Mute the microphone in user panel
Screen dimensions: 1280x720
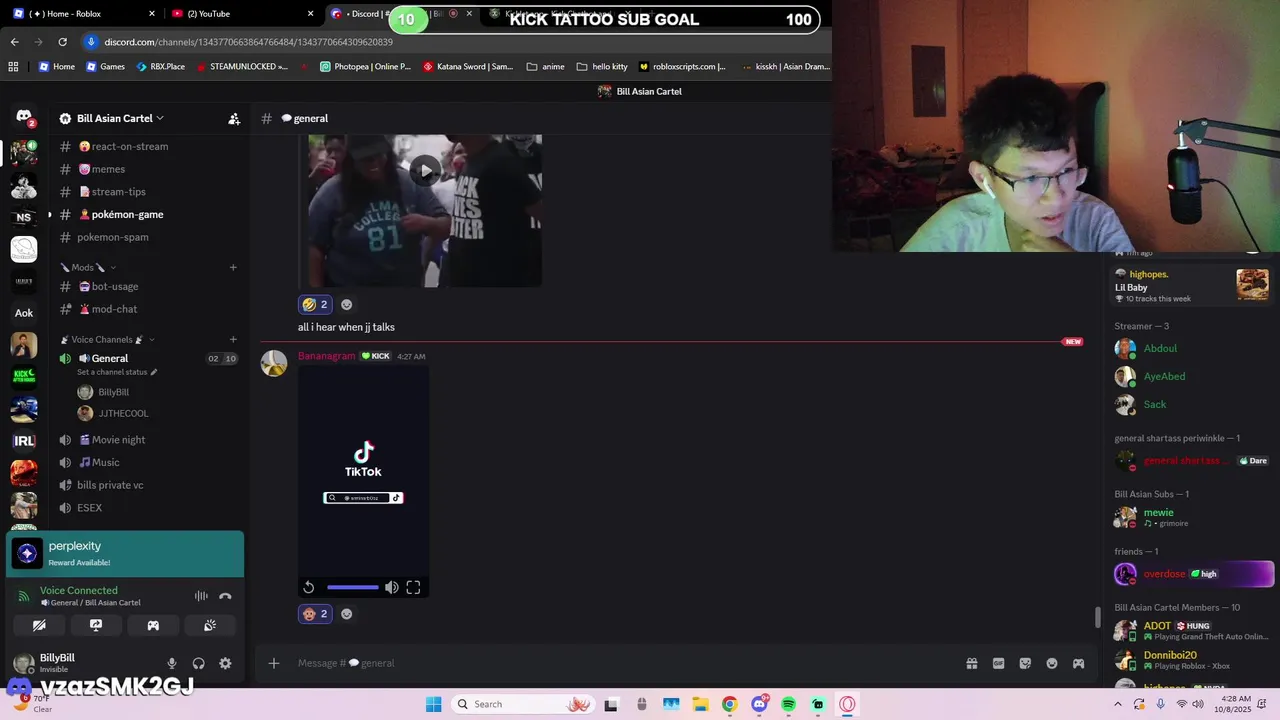[x=172, y=663]
